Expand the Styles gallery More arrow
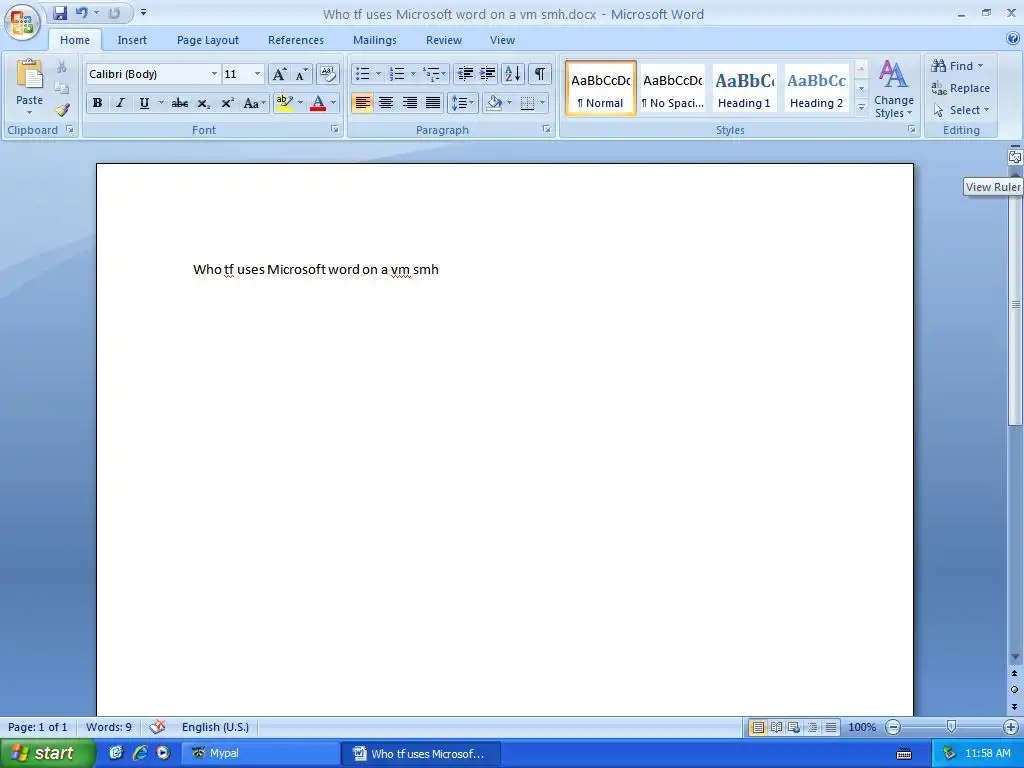Image resolution: width=1024 pixels, height=768 pixels. (x=861, y=107)
